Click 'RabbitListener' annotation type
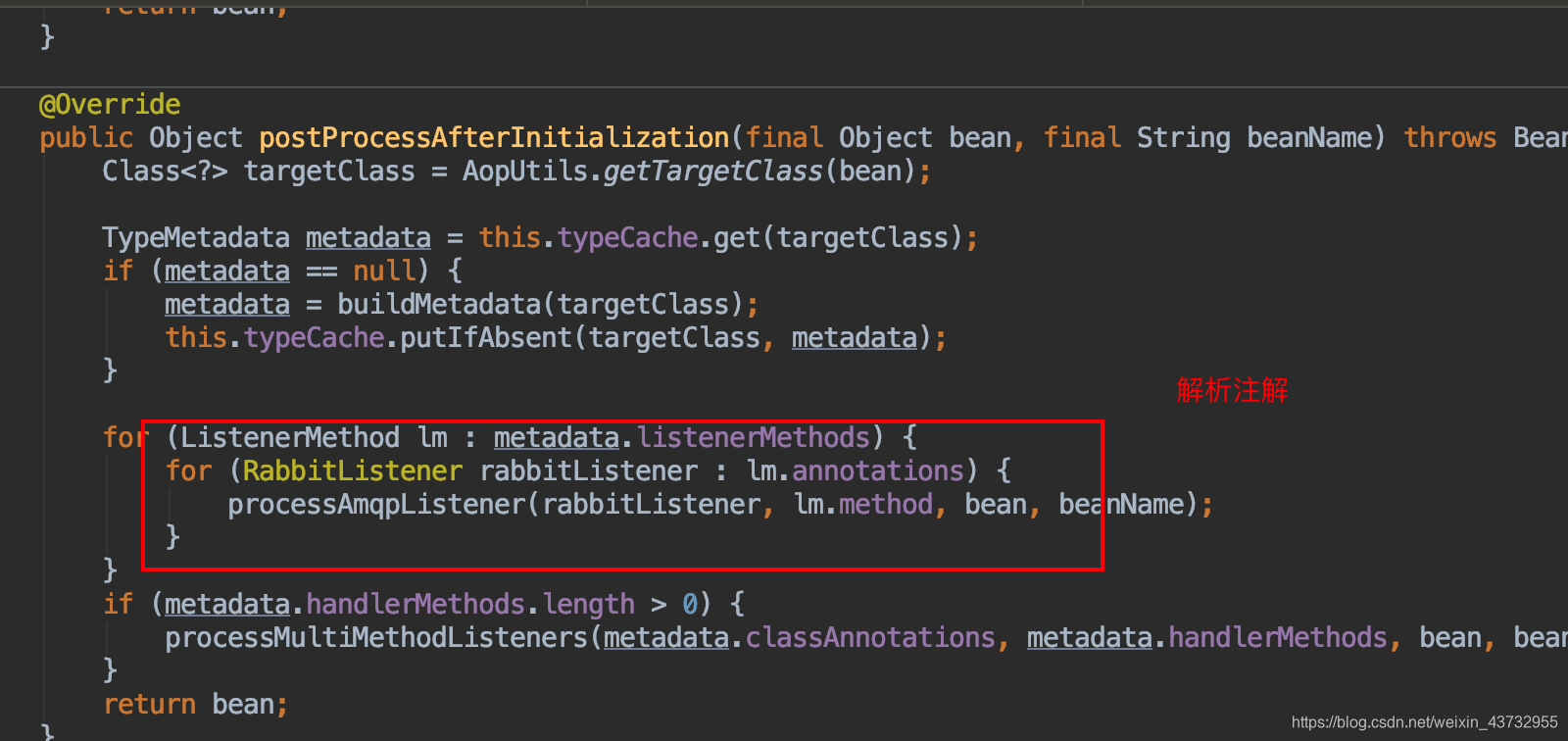Screen dimensions: 1568x741 pos(353,470)
